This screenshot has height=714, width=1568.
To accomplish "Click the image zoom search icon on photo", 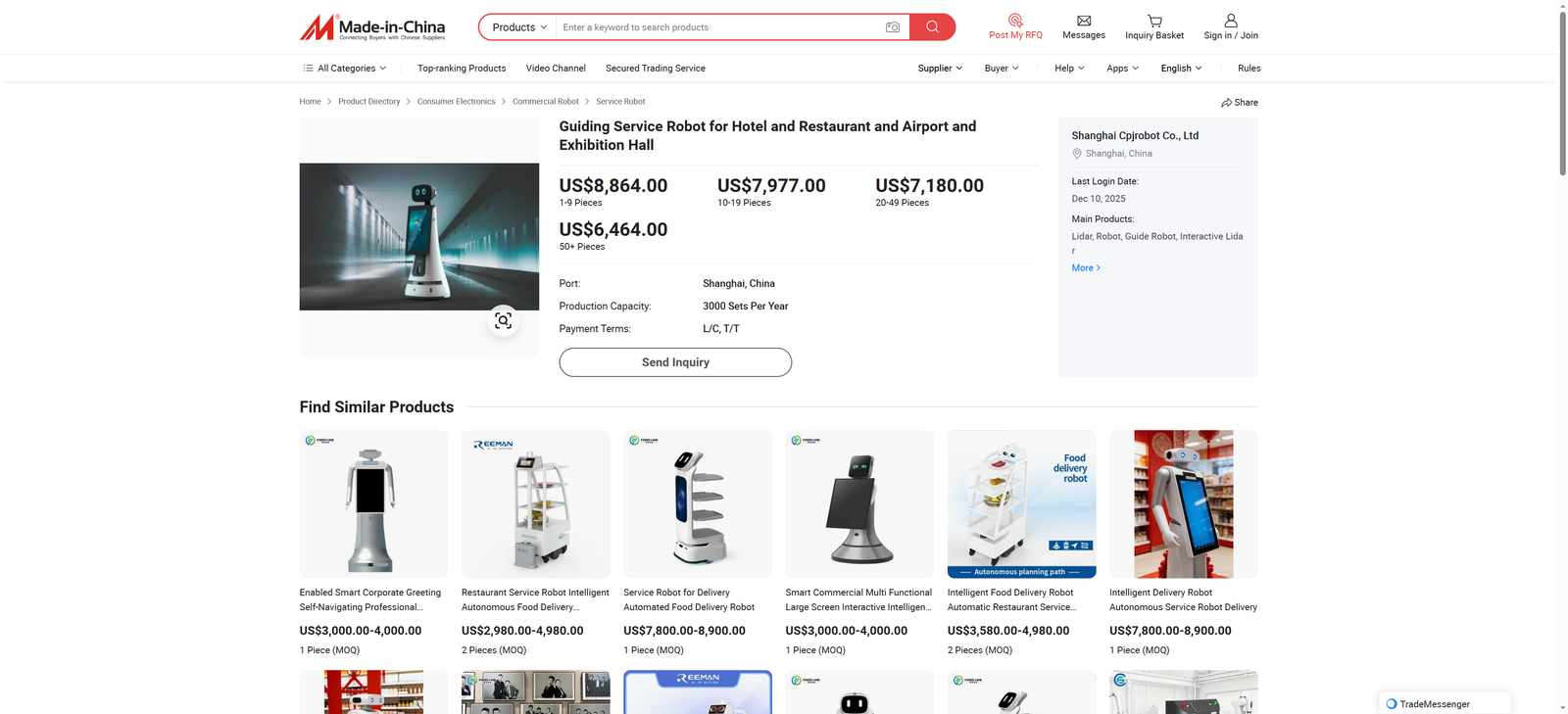I will (x=503, y=320).
